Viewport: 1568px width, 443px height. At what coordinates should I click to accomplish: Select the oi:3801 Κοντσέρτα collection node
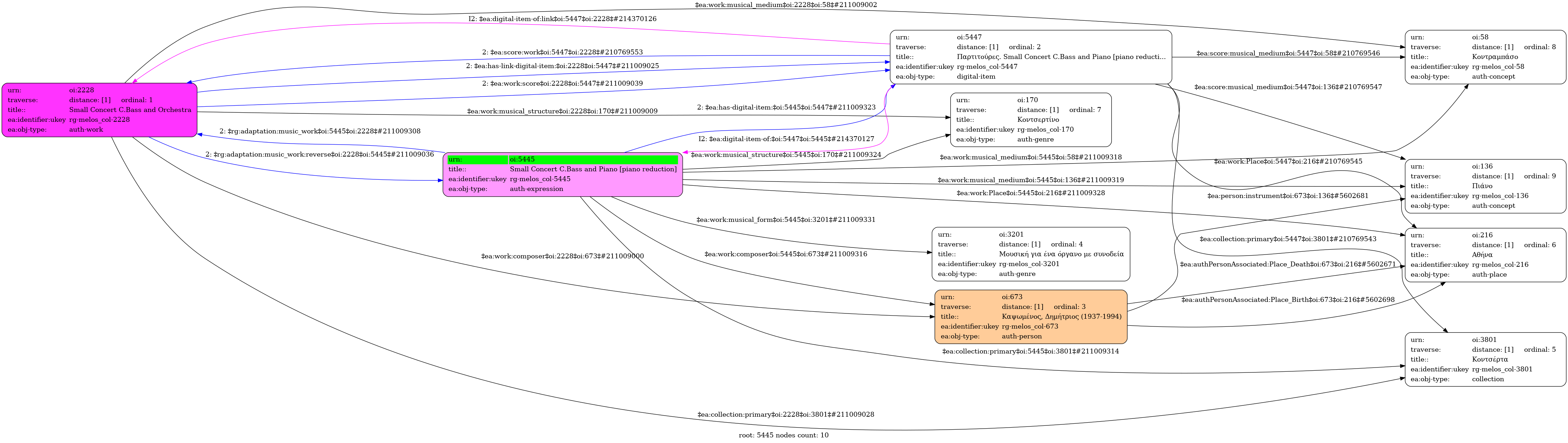[1485, 360]
